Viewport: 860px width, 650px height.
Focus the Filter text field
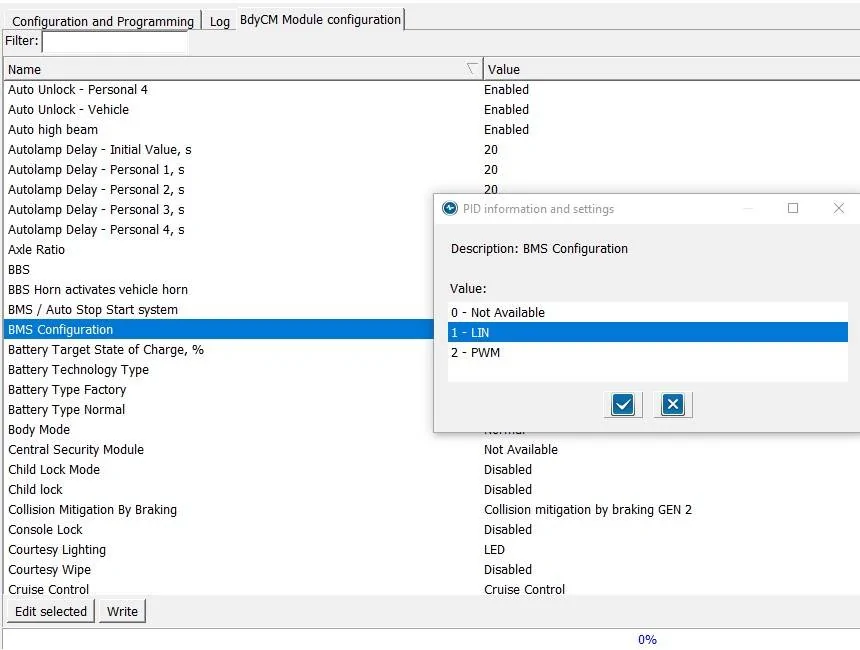[115, 42]
